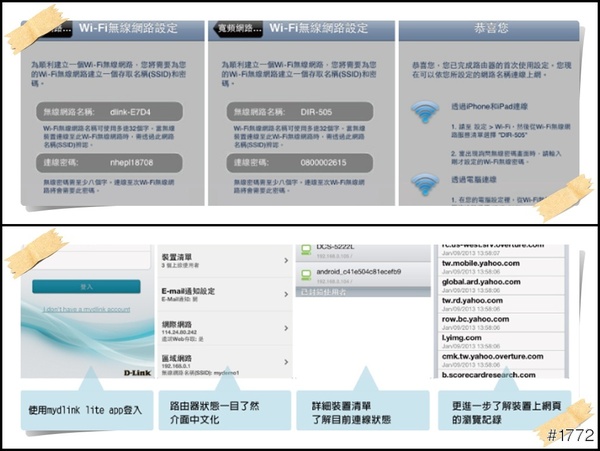Viewport: 600px width, 451px height.
Task: Click the 透過iPhone和iPad連線 heading
Action: (489, 106)
